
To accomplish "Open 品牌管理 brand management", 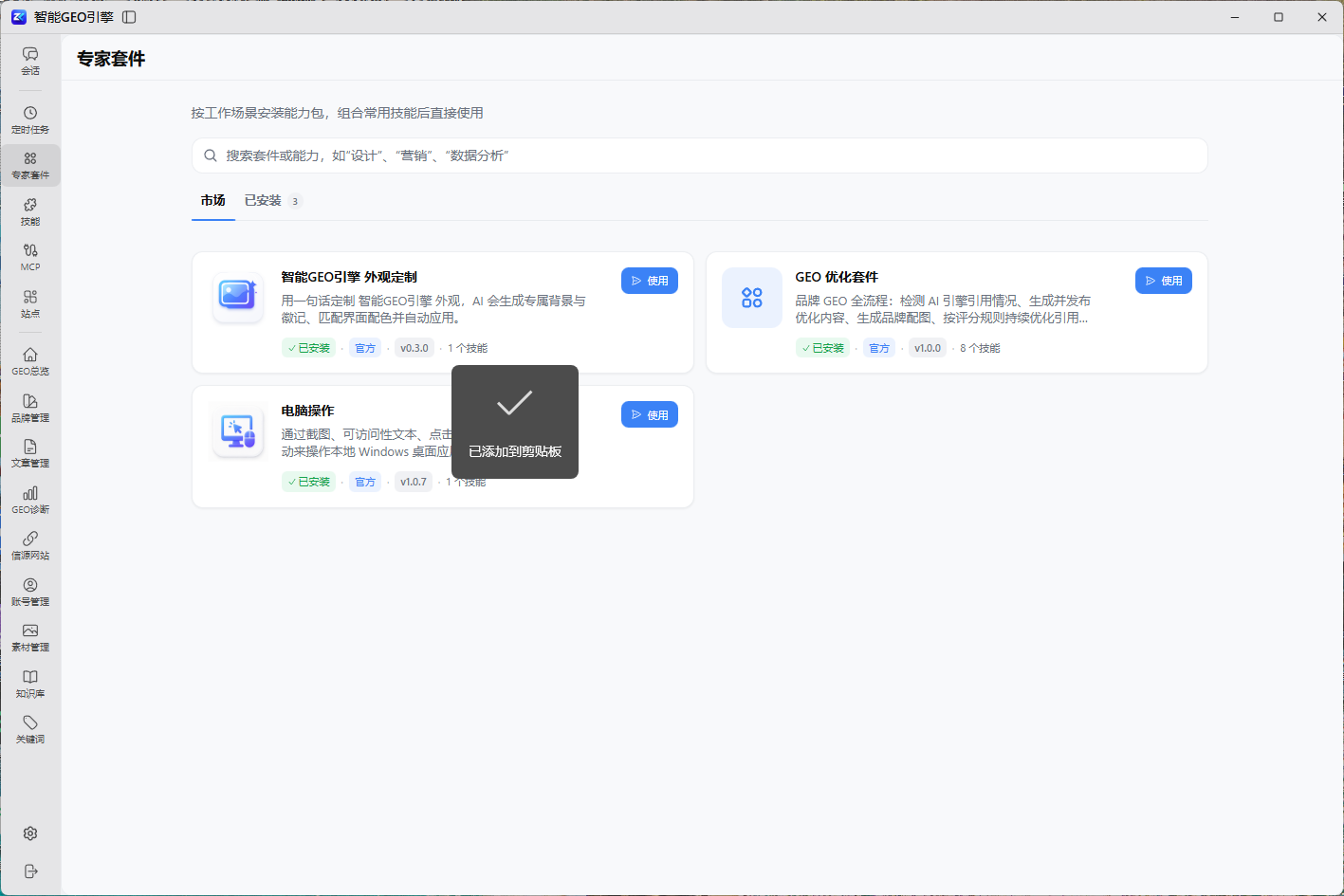I will (30, 408).
